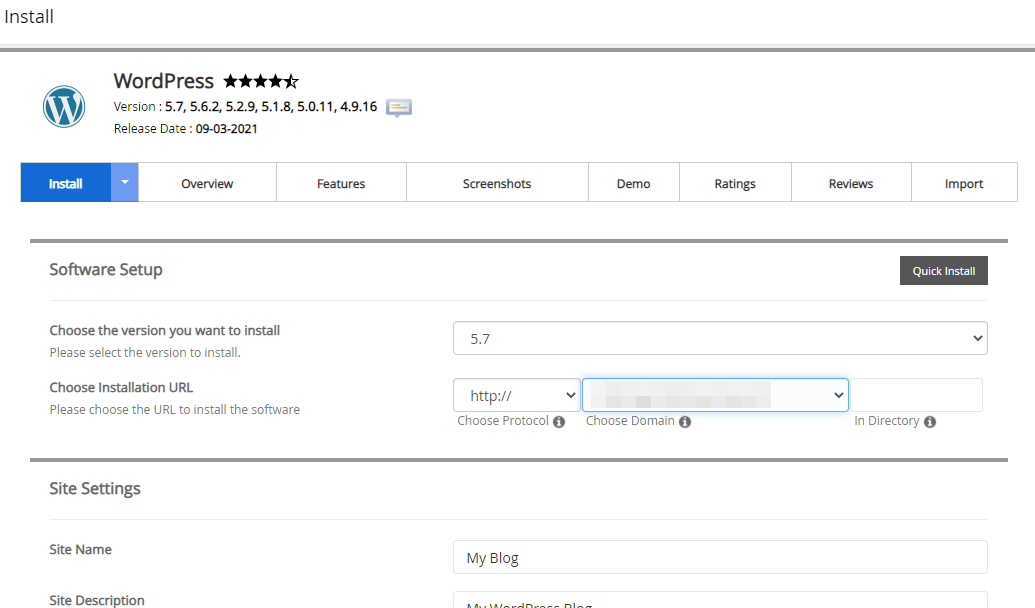1035x608 pixels.
Task: Switch to the Overview tab
Action: click(207, 182)
